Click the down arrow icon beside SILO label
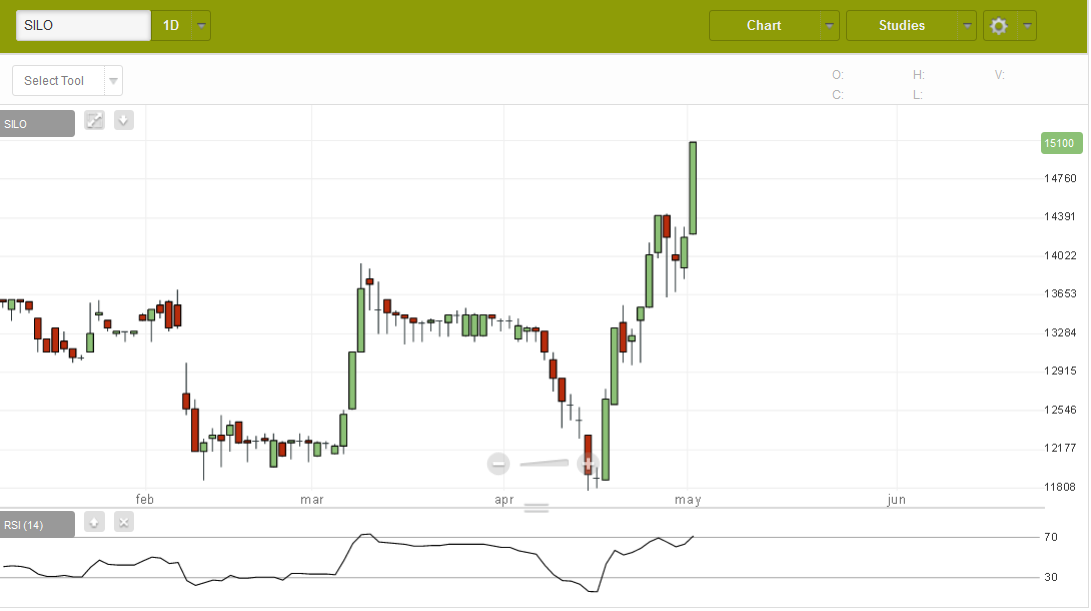The image size is (1091, 611). tap(123, 121)
